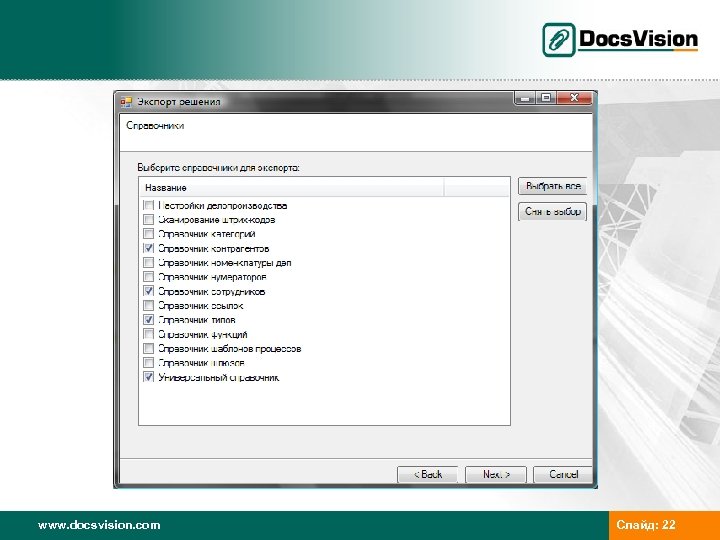720x540 pixels.
Task: Uncheck the Справочник сотрудников checkbox
Action: point(148,291)
